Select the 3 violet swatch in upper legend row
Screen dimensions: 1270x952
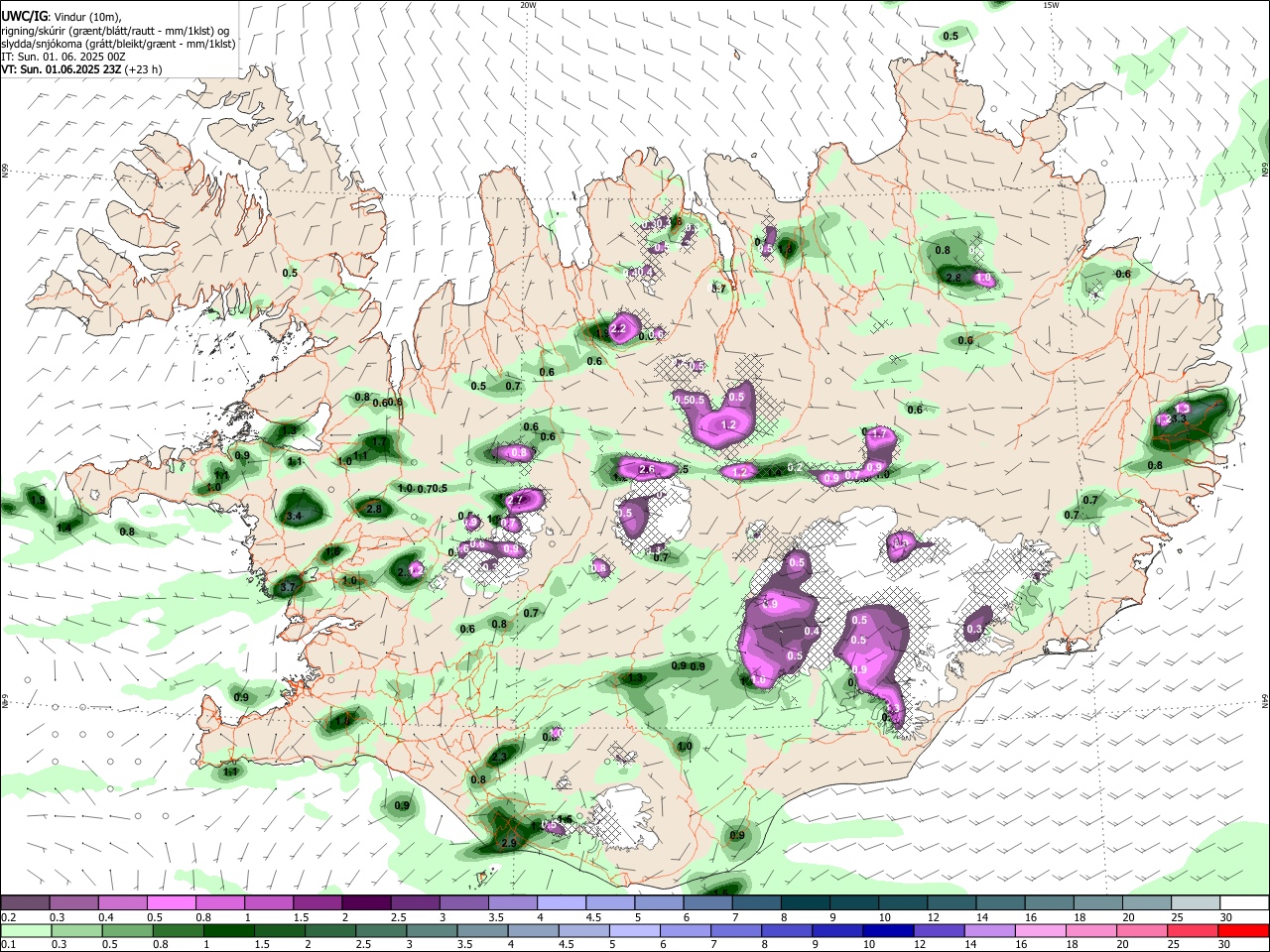point(463,903)
